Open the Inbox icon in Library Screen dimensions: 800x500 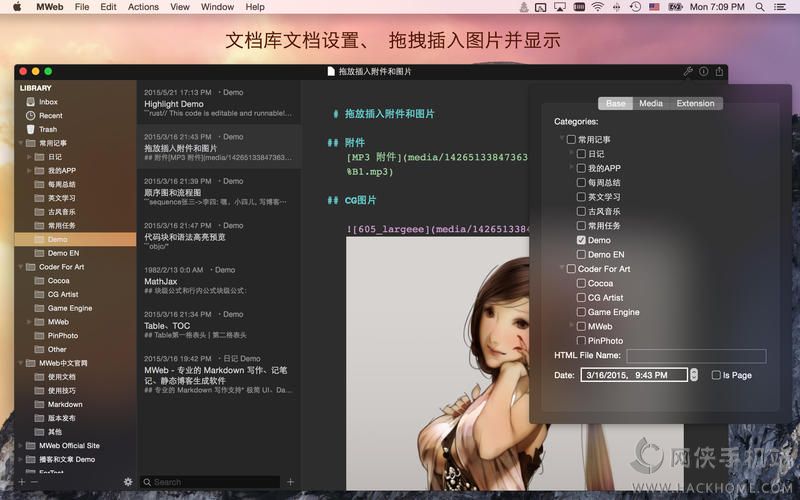pyautogui.click(x=31, y=102)
